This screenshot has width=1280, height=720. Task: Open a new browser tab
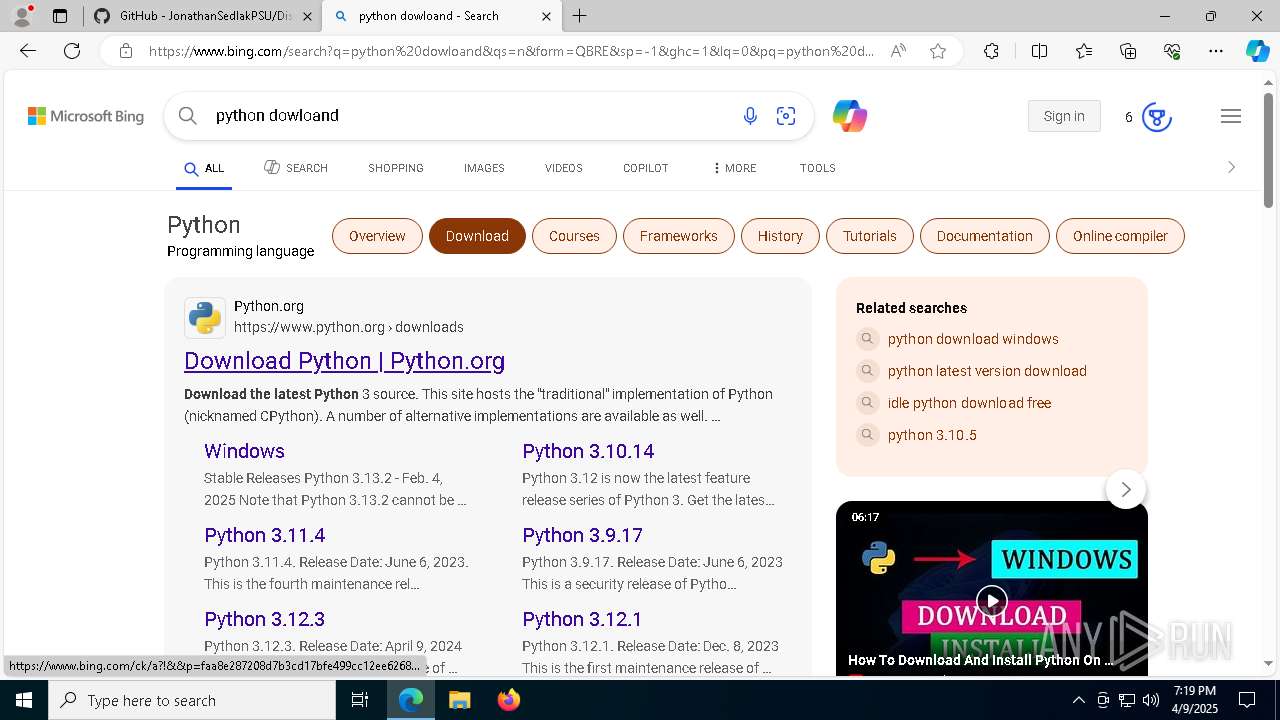(x=580, y=16)
